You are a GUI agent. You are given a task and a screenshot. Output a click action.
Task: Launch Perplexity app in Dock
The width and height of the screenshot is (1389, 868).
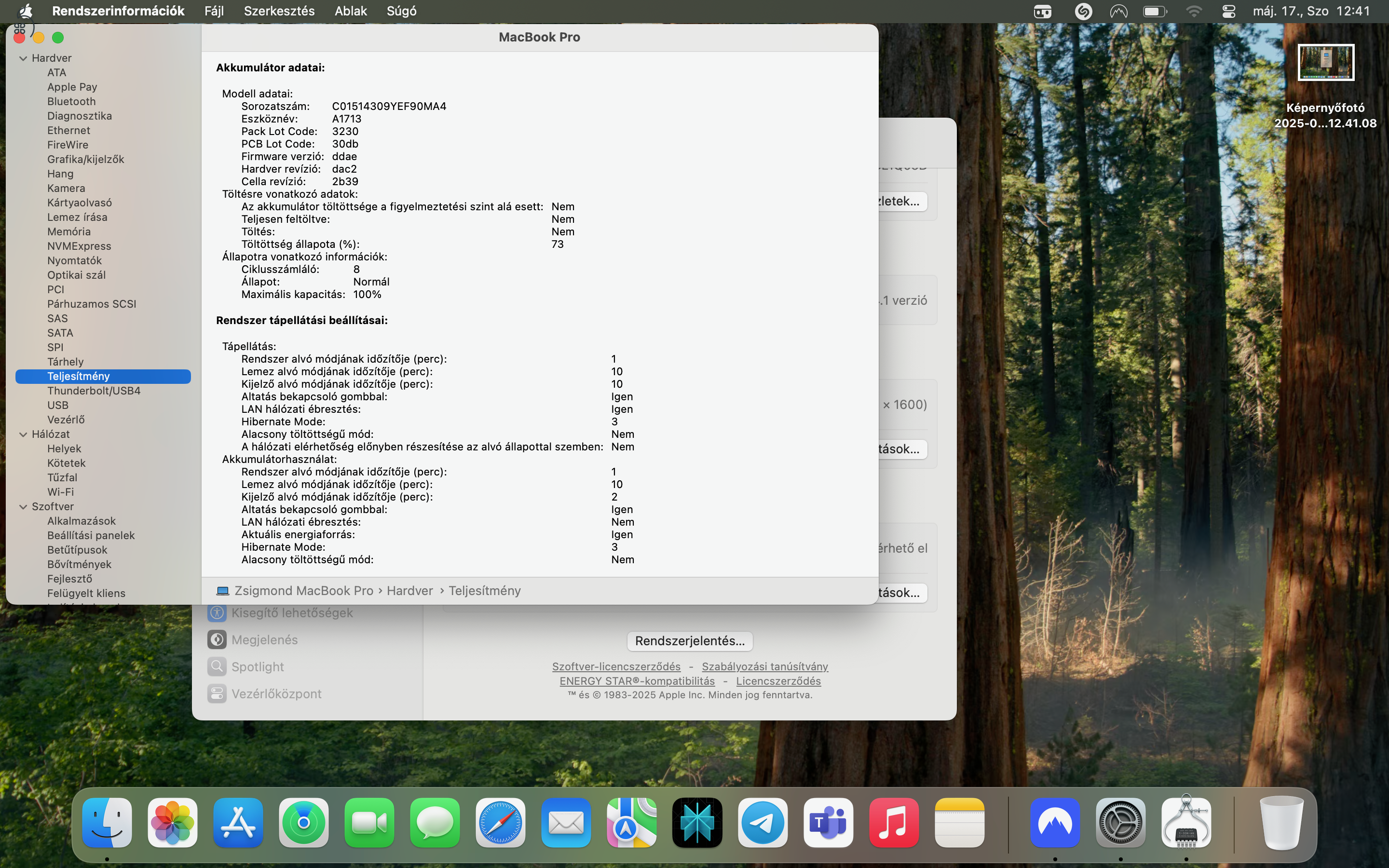tap(697, 823)
